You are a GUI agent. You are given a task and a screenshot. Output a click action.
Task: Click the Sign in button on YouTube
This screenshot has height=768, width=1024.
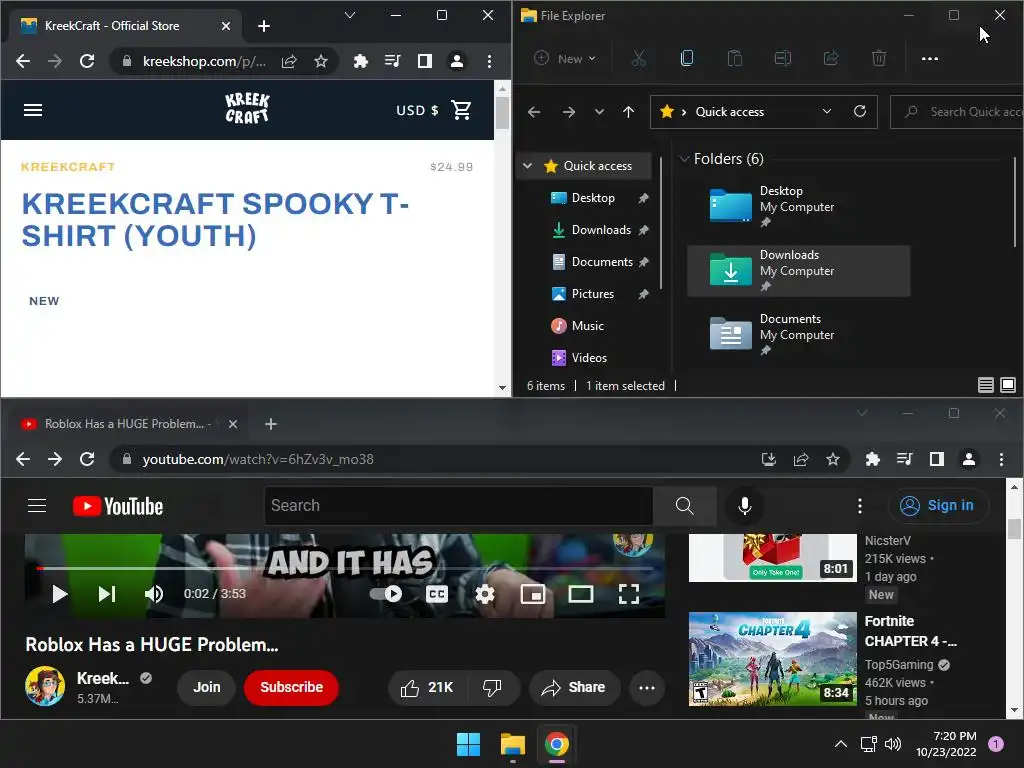(938, 506)
